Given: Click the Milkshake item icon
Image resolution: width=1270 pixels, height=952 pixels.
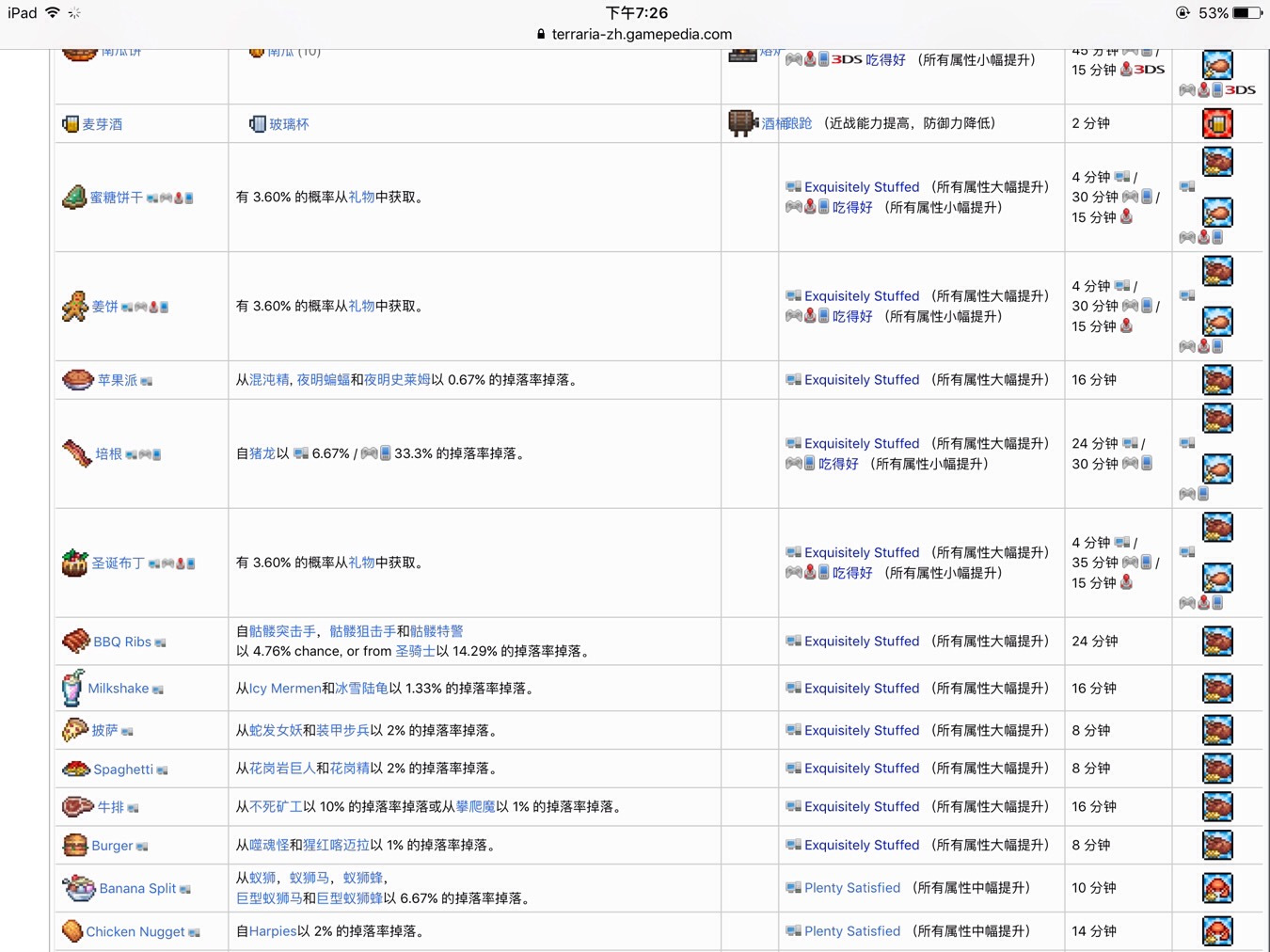Looking at the screenshot, I should (72, 688).
